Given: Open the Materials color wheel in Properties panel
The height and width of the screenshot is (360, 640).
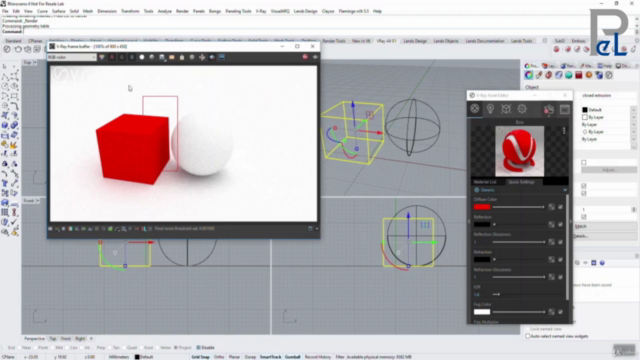Looking at the screenshot, I should (x=529, y=75).
